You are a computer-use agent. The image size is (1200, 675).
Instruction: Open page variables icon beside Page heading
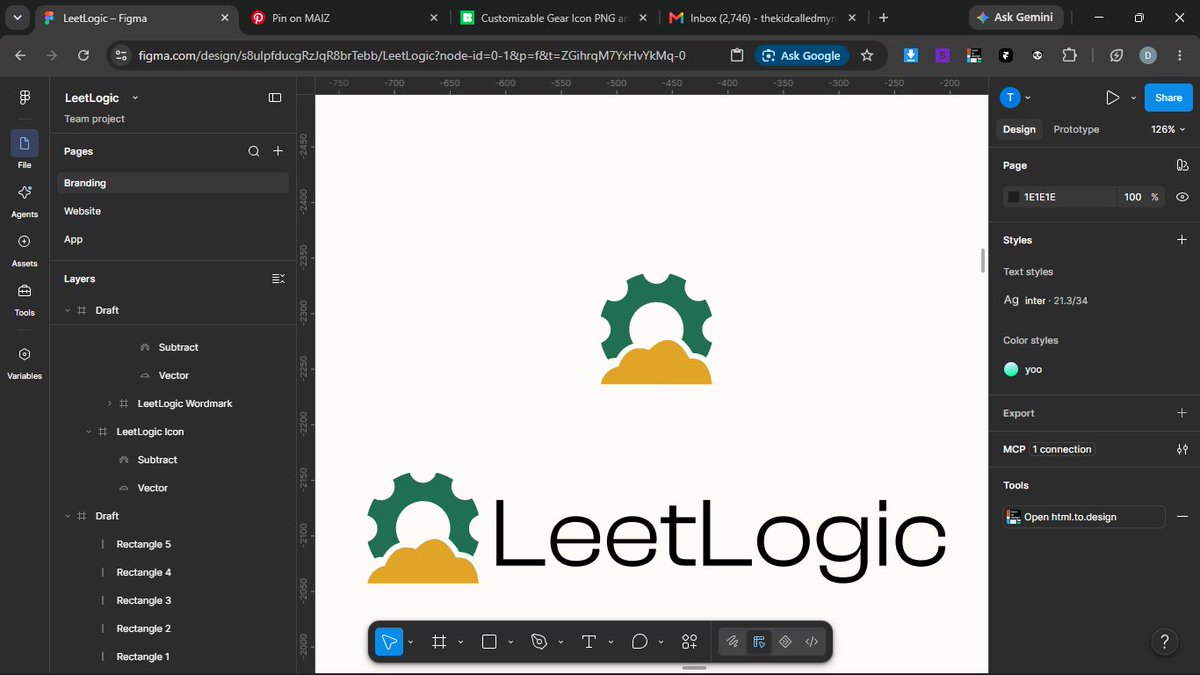click(x=1182, y=165)
